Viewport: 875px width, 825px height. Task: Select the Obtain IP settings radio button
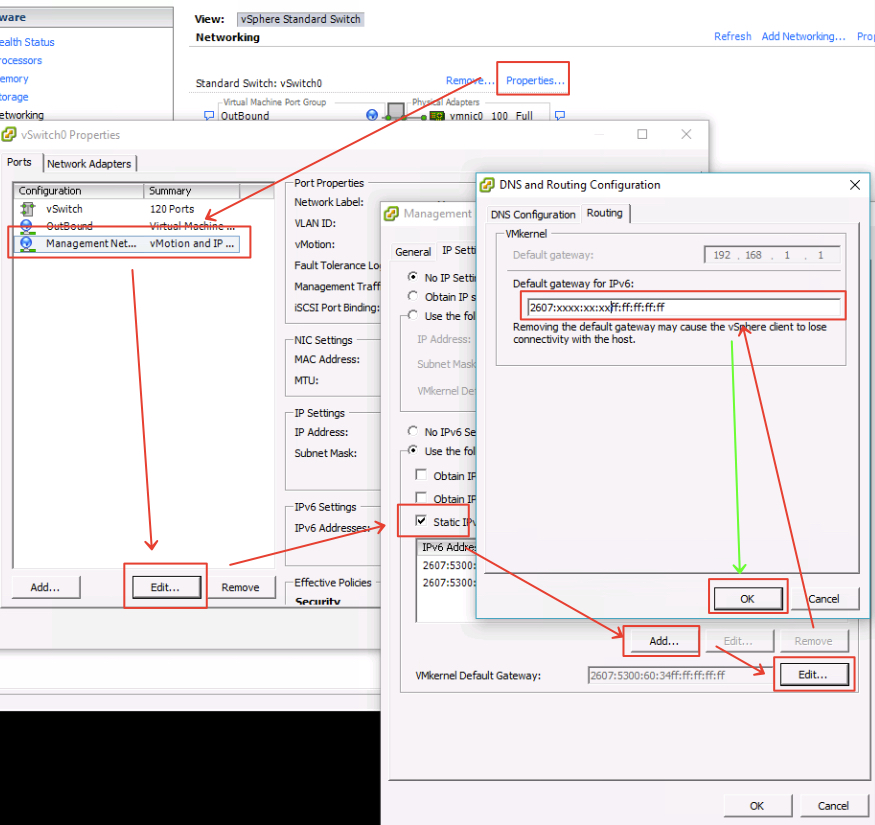point(413,296)
